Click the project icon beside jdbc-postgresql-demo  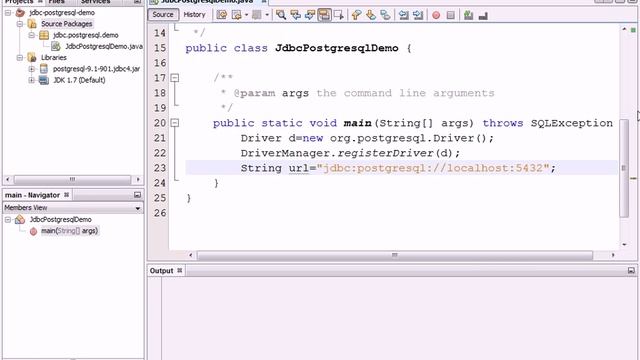coord(20,13)
